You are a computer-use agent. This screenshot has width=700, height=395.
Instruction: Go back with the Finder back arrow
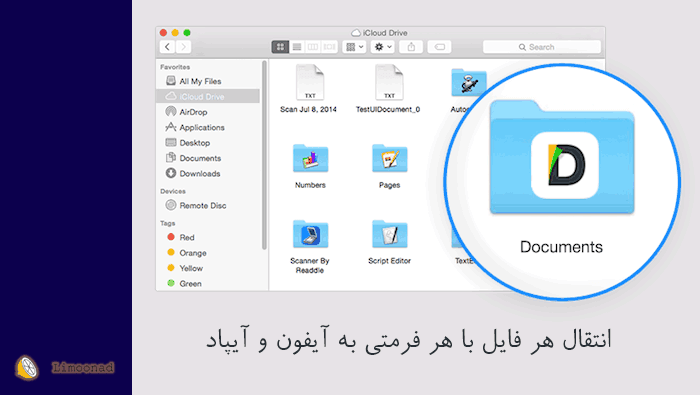tap(167, 47)
